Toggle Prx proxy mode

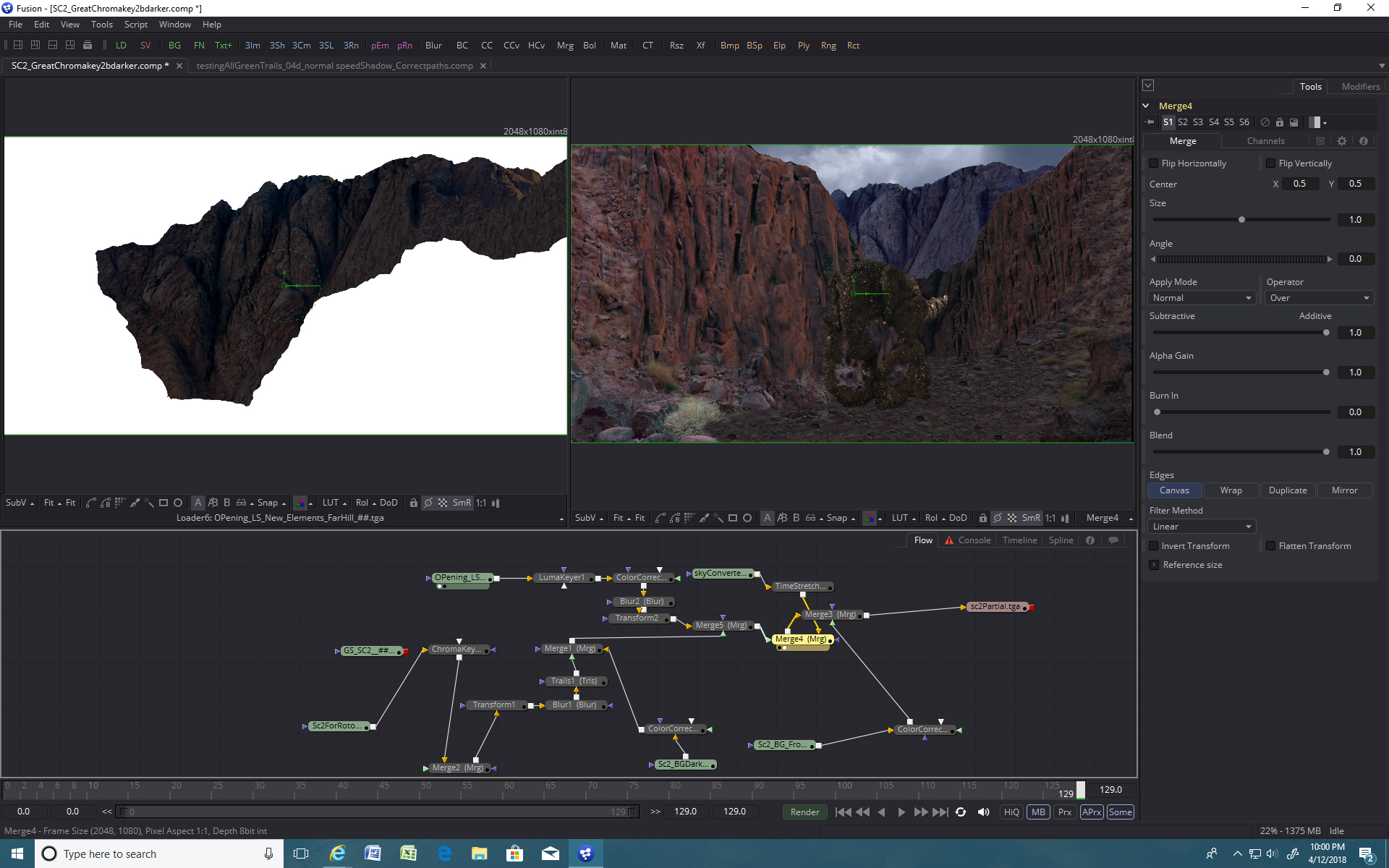[x=1065, y=812]
